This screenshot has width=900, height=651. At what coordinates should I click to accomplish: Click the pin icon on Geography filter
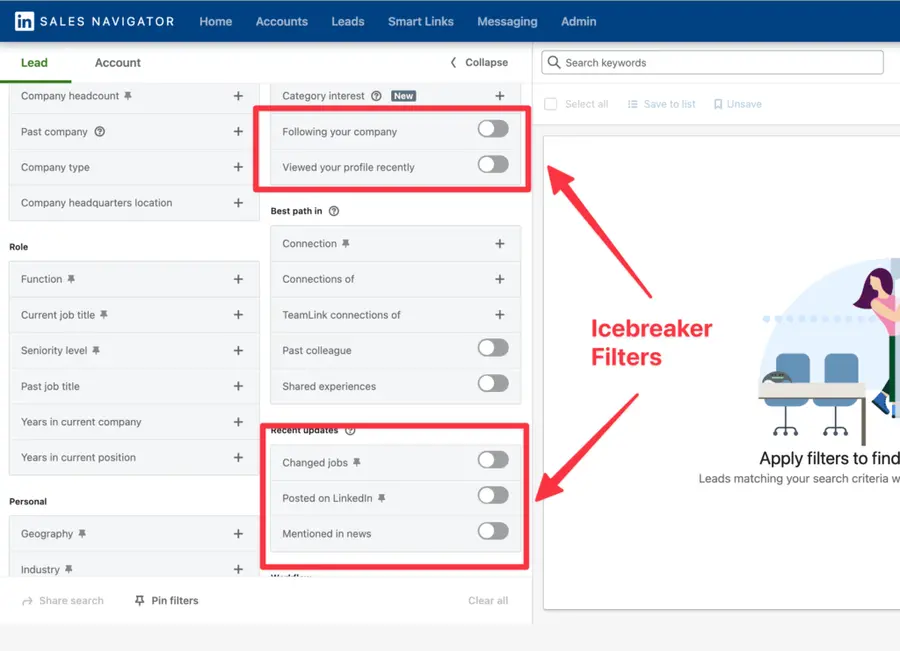pyautogui.click(x=81, y=533)
